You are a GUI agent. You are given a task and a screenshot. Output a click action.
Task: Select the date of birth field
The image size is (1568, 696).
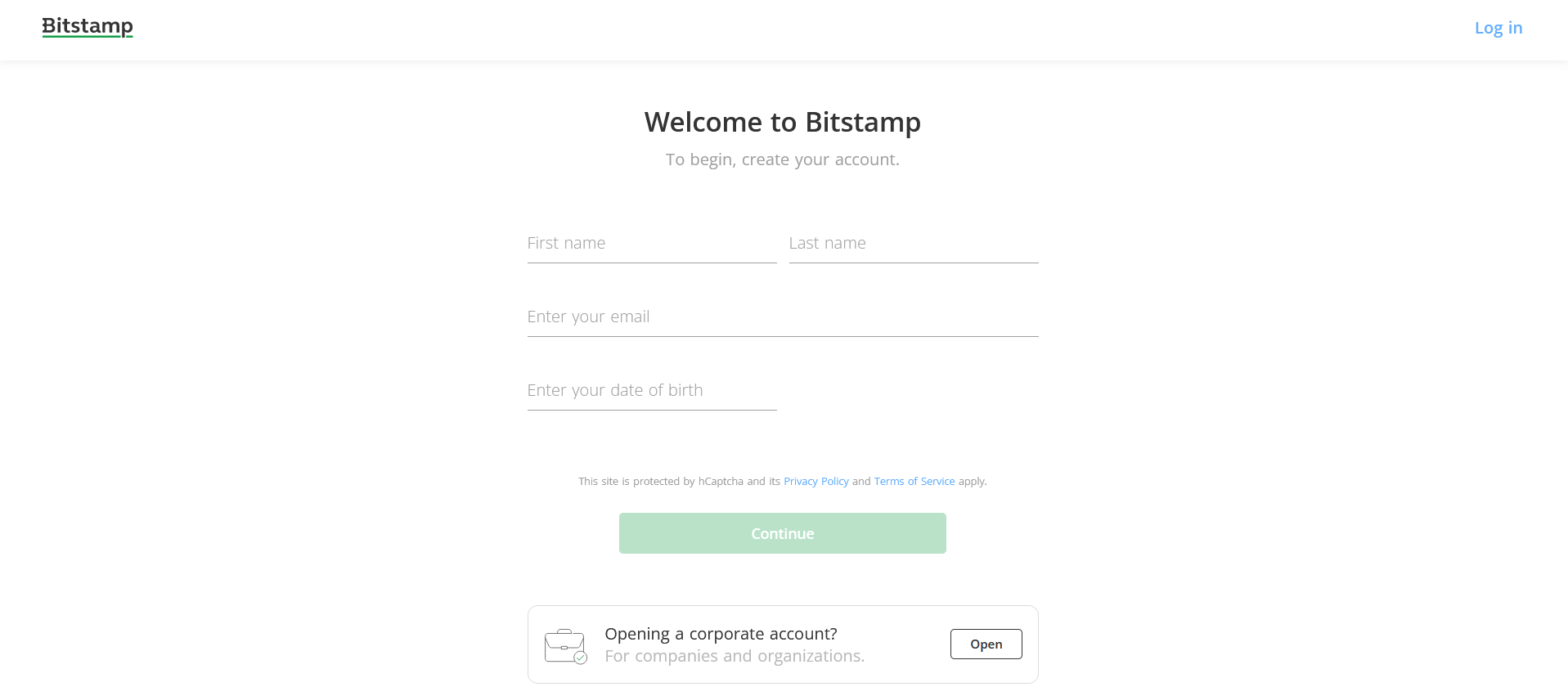tap(651, 391)
